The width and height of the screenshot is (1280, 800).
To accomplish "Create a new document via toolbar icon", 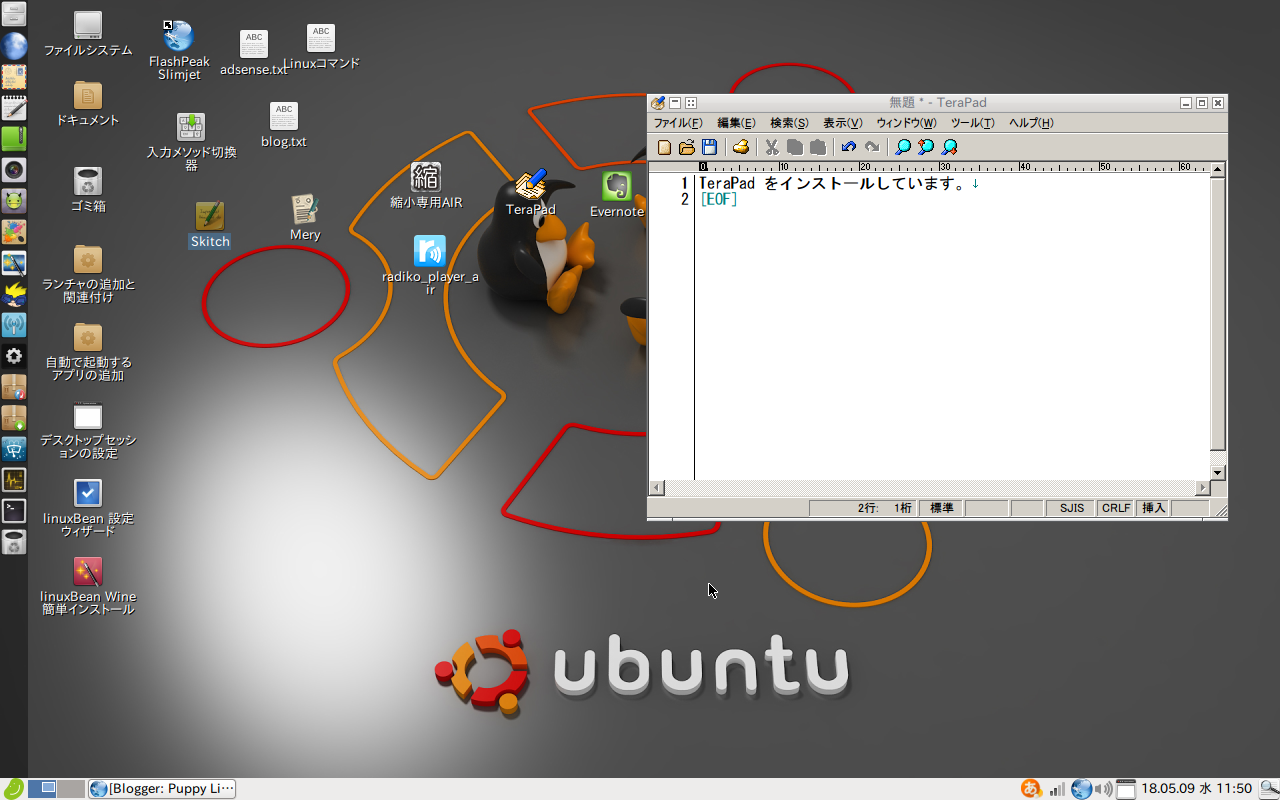I will coord(664,147).
